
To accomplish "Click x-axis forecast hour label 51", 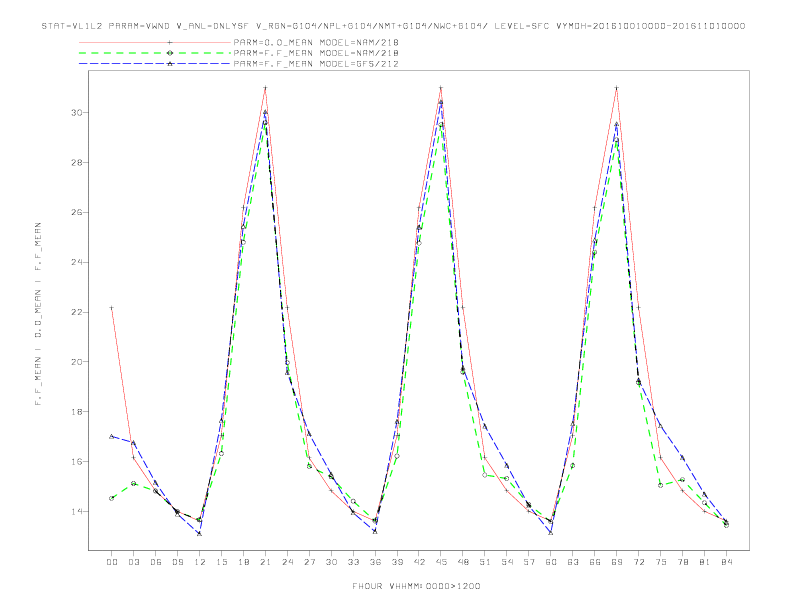I will click(x=485, y=562).
